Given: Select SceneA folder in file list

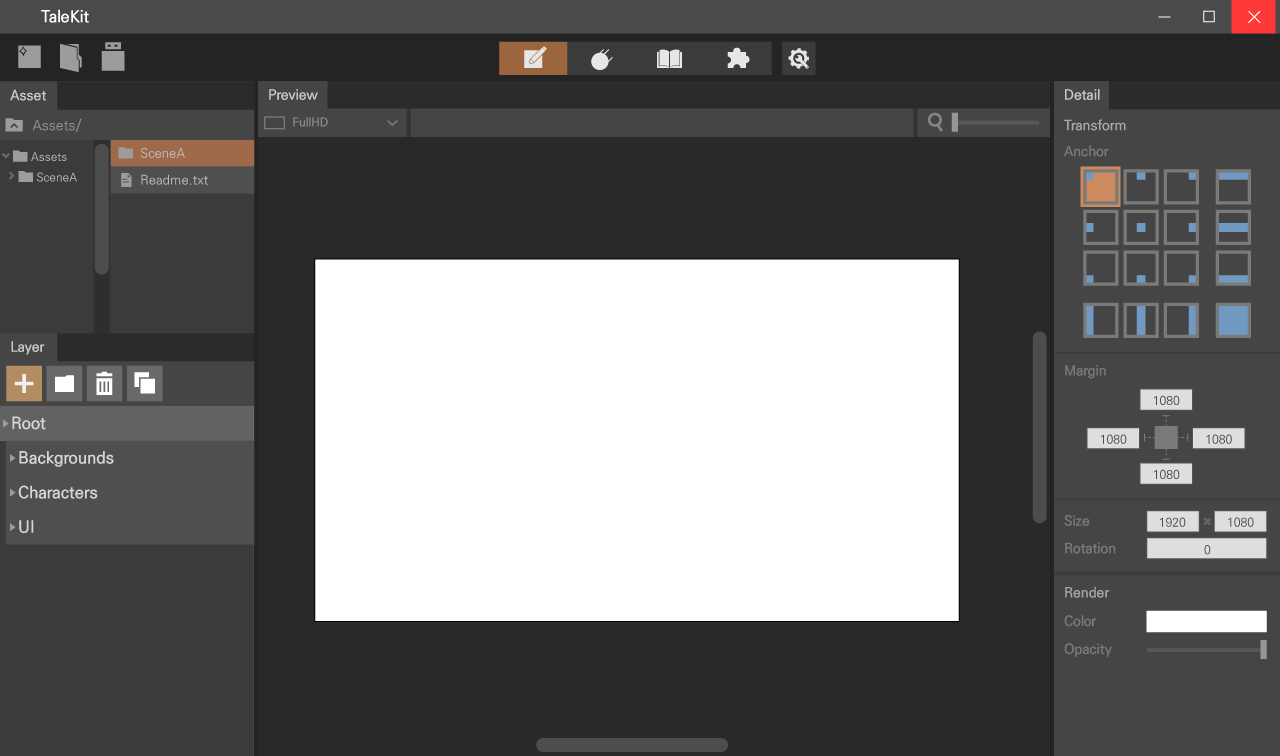Looking at the screenshot, I should (182, 153).
